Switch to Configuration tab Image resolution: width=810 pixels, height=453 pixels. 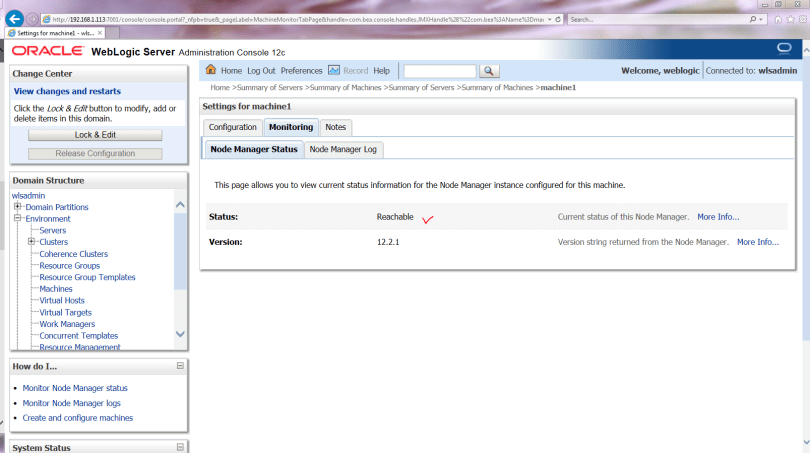[232, 127]
